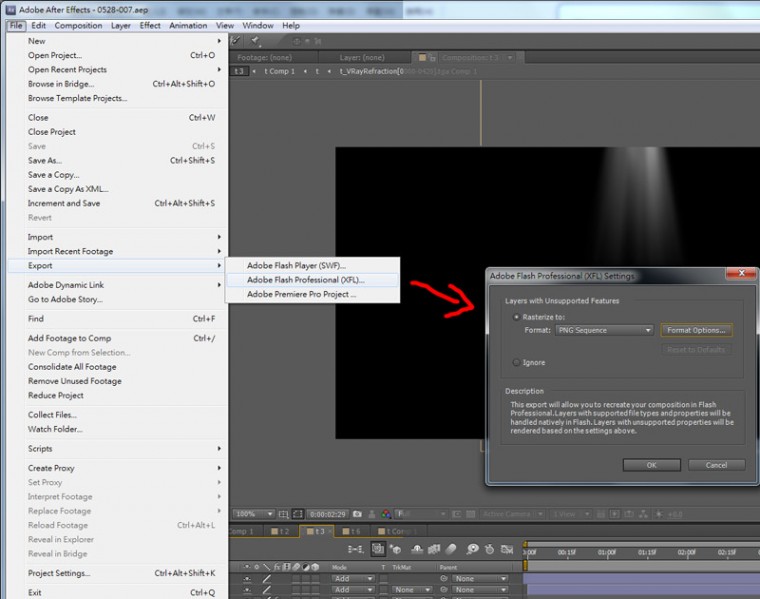This screenshot has width=760, height=599.
Task: Open the PNG Sequence format dropdown
Action: [605, 330]
